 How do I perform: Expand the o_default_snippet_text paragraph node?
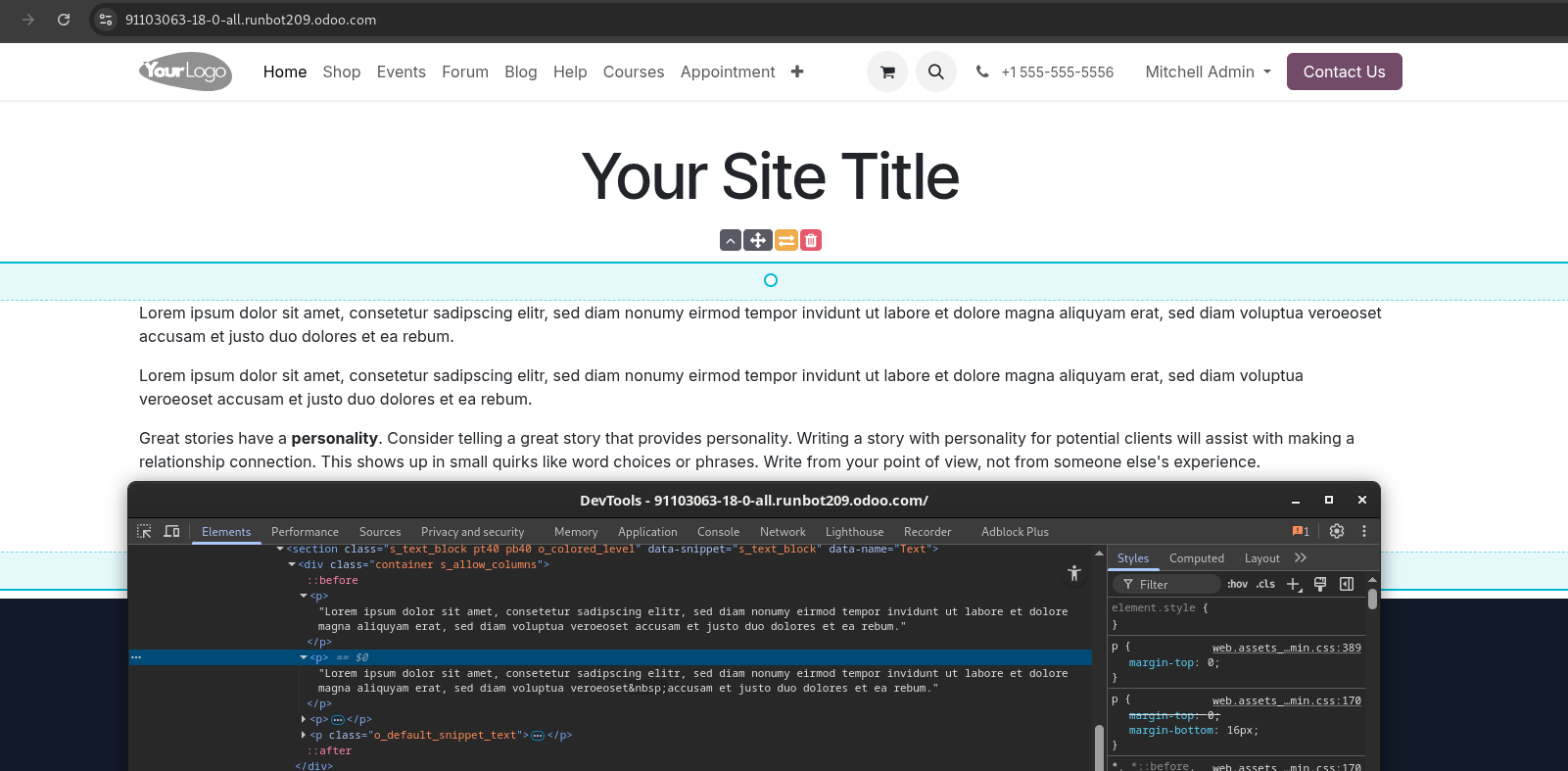tap(304, 735)
